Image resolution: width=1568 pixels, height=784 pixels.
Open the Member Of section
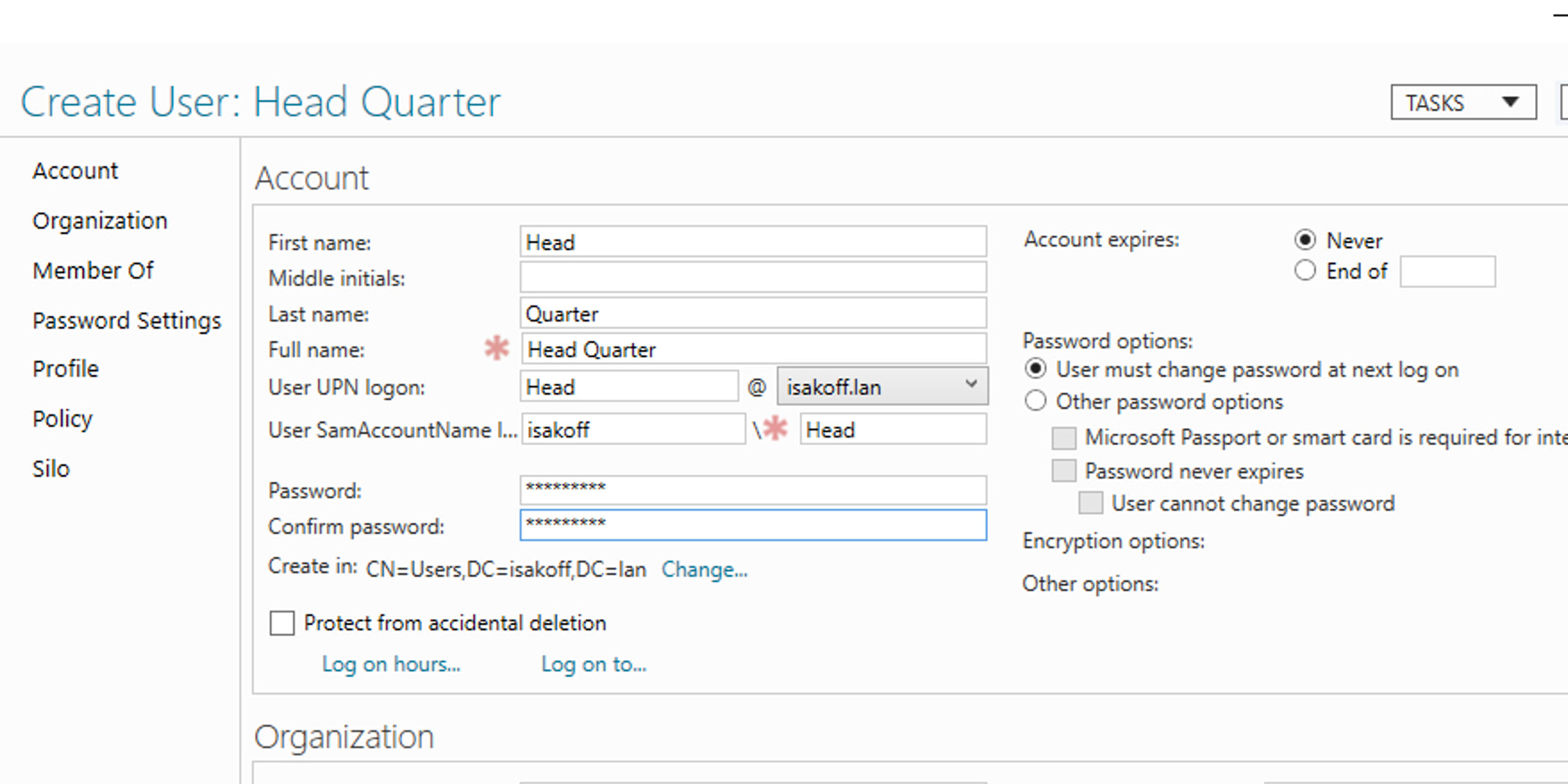[93, 271]
